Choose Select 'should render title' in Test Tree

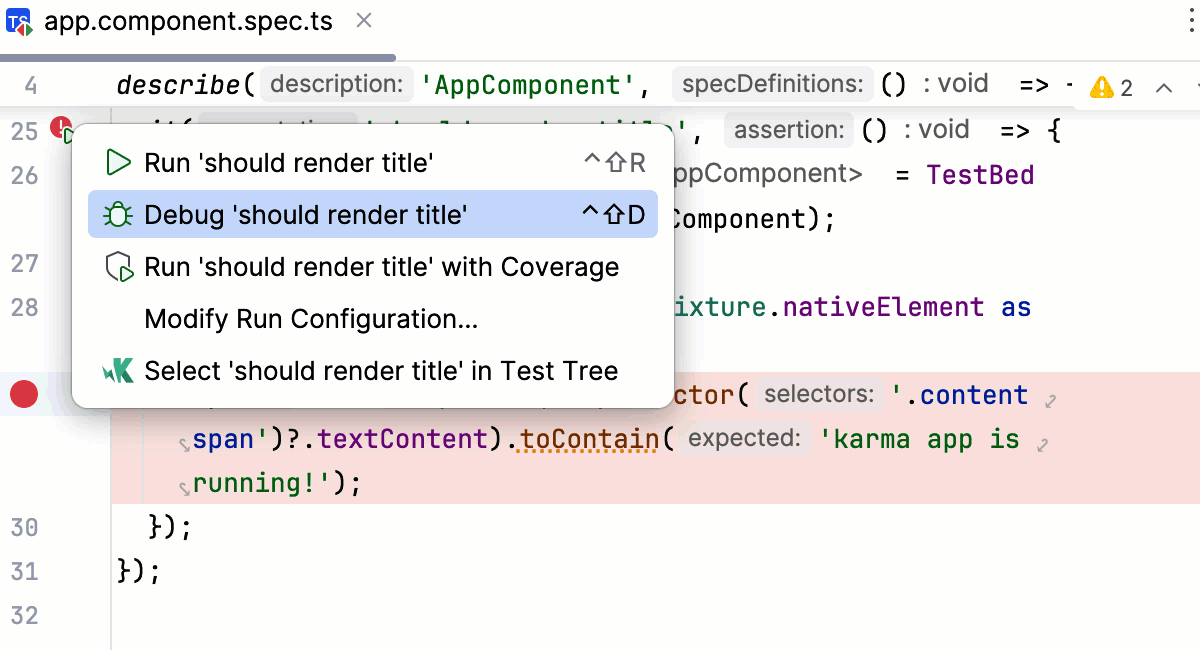382,370
